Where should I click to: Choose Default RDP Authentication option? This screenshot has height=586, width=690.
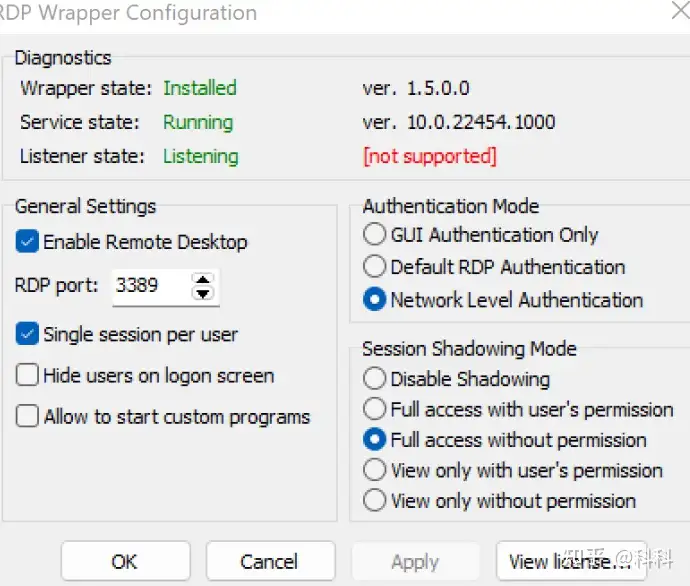click(x=374, y=266)
